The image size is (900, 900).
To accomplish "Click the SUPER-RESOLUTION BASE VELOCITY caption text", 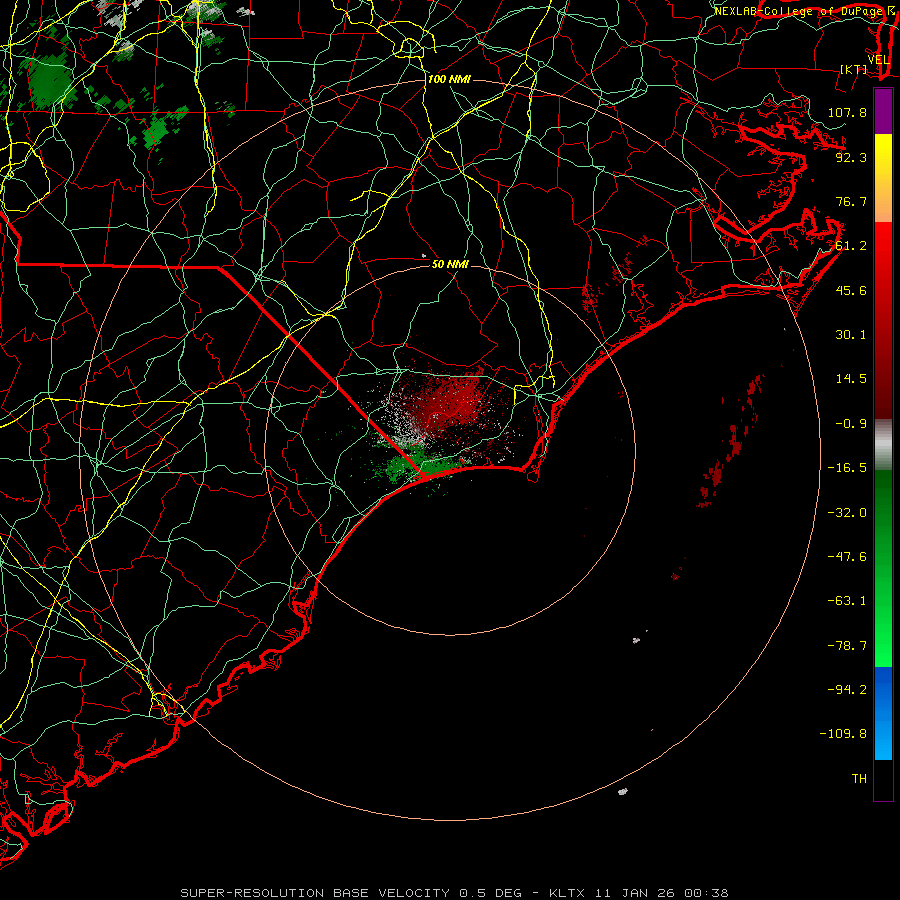I will click(x=315, y=893).
